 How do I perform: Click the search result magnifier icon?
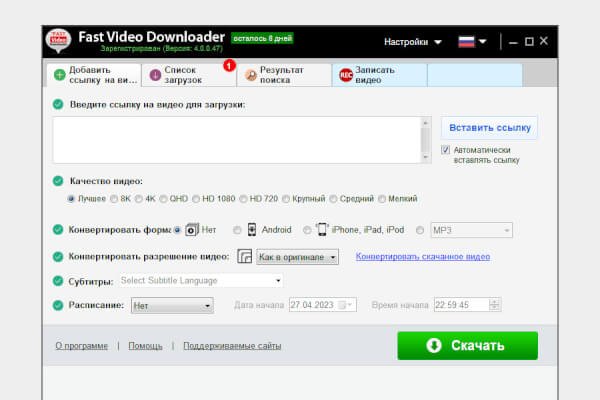coord(251,75)
